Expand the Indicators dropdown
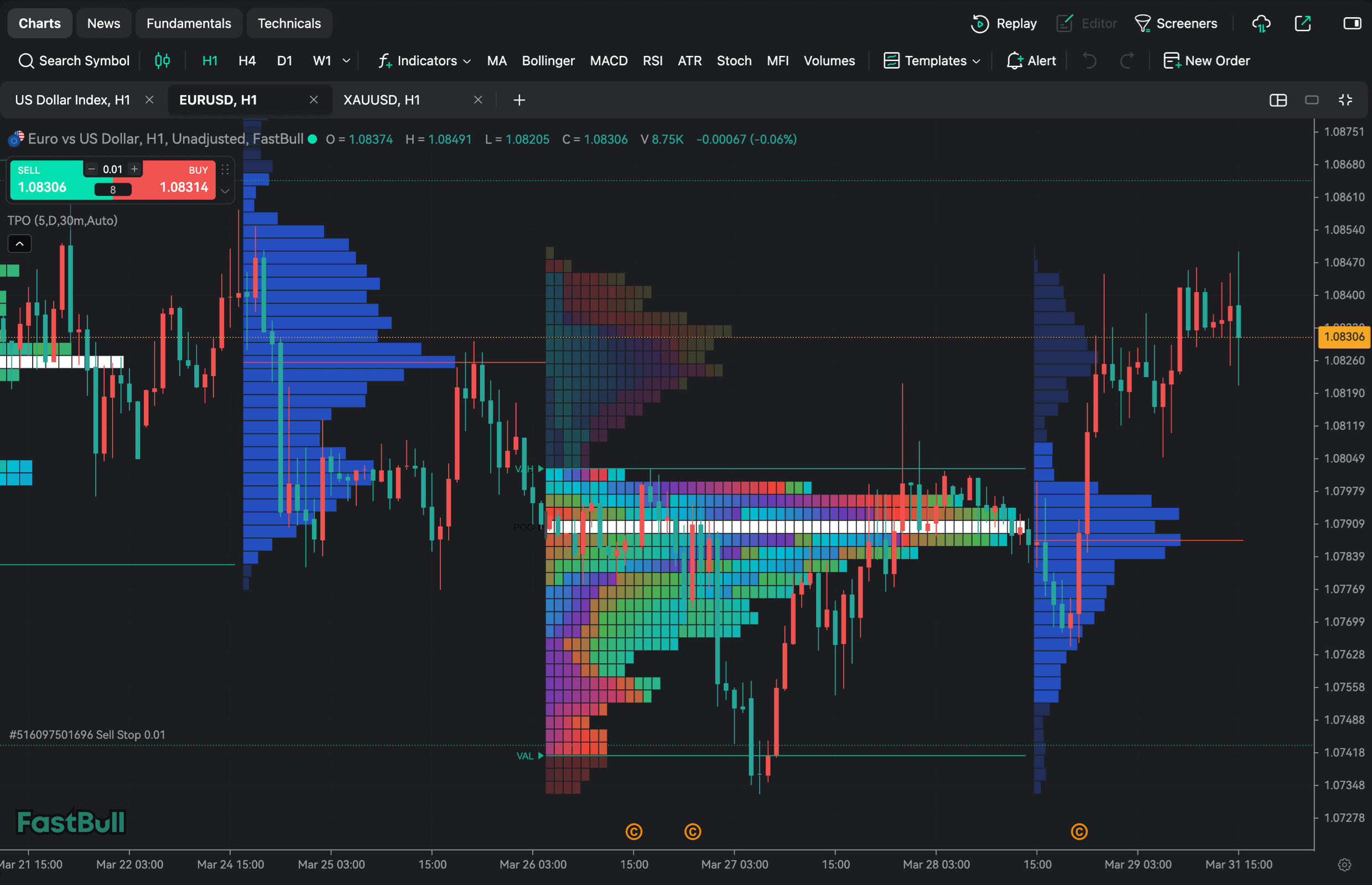The width and height of the screenshot is (1372, 885). (x=424, y=60)
